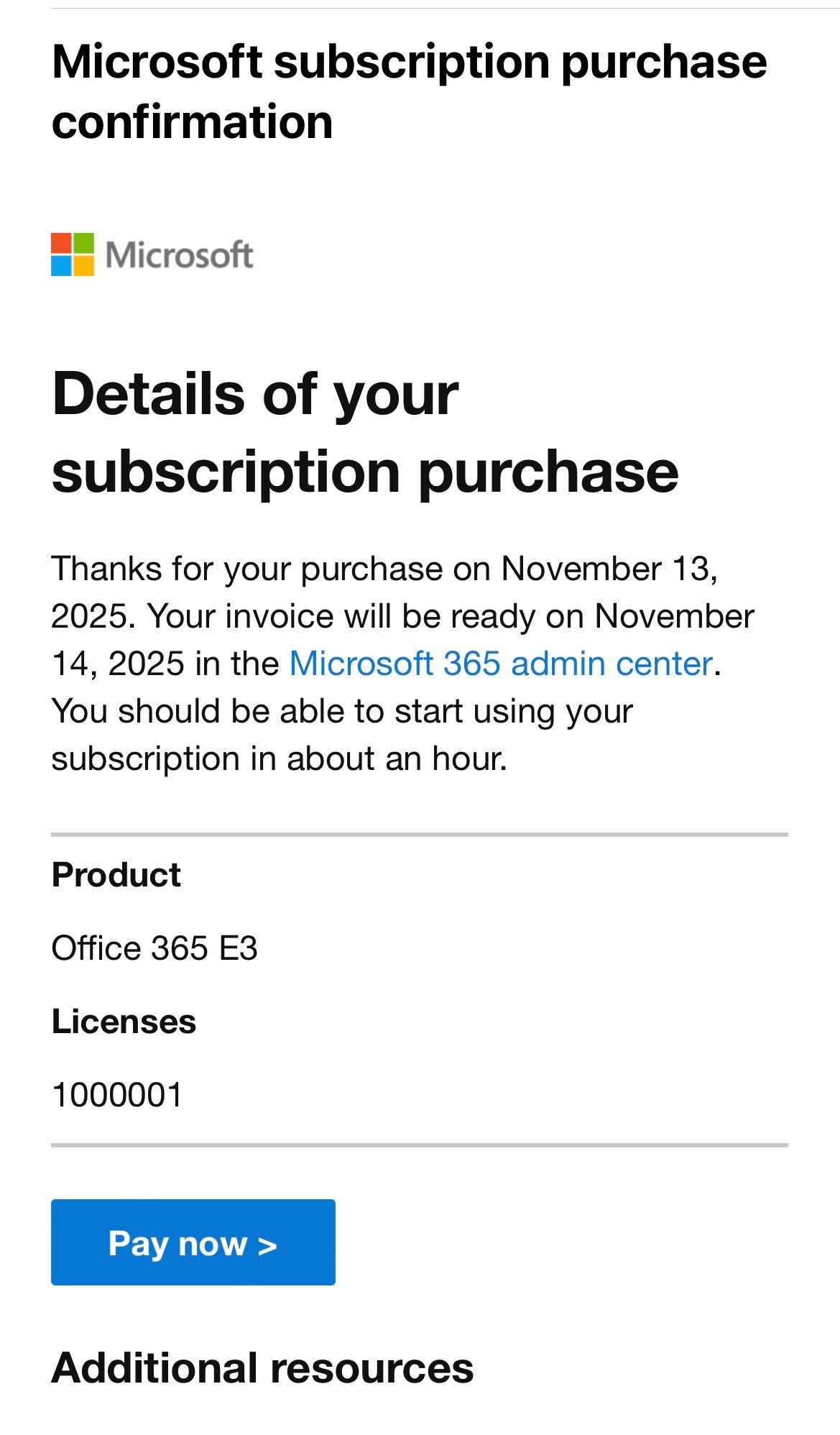Click the blue square of Microsoft logo
Viewport: 840px width, 1435px height.
click(x=61, y=265)
